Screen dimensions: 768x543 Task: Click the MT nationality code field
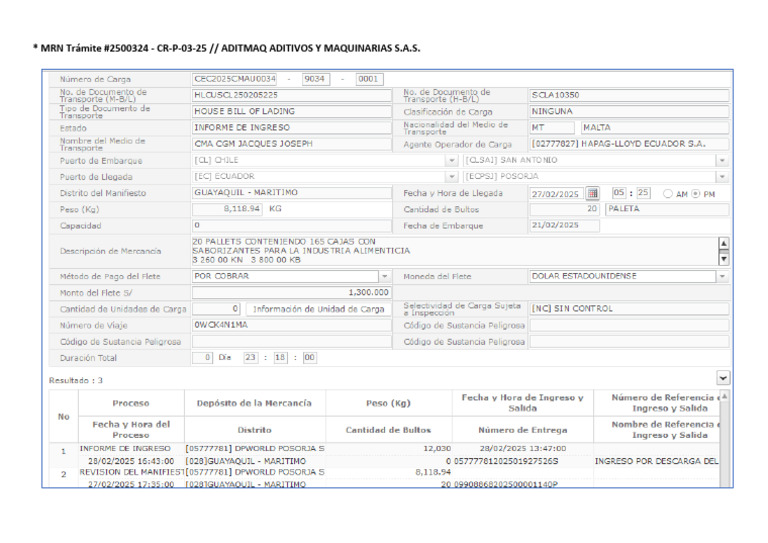[552, 128]
